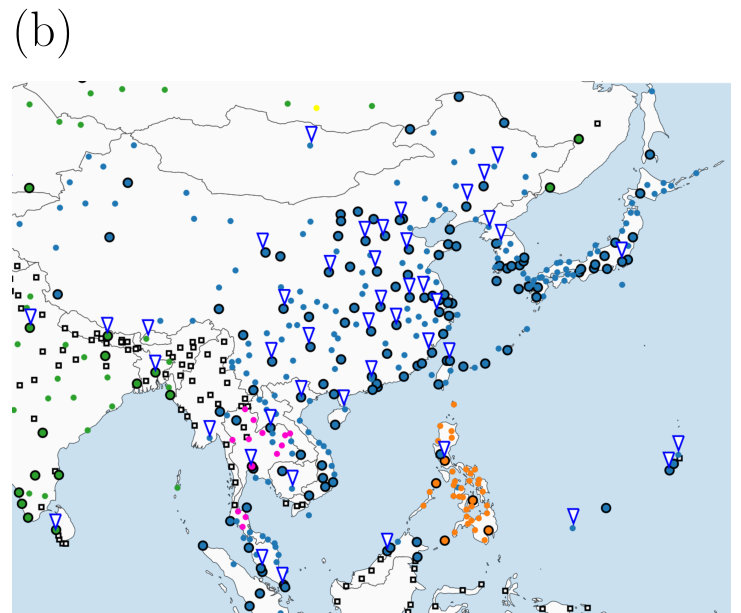Select the triangle marker near Kuala Lumpur
The image size is (741, 613).
coord(262,557)
